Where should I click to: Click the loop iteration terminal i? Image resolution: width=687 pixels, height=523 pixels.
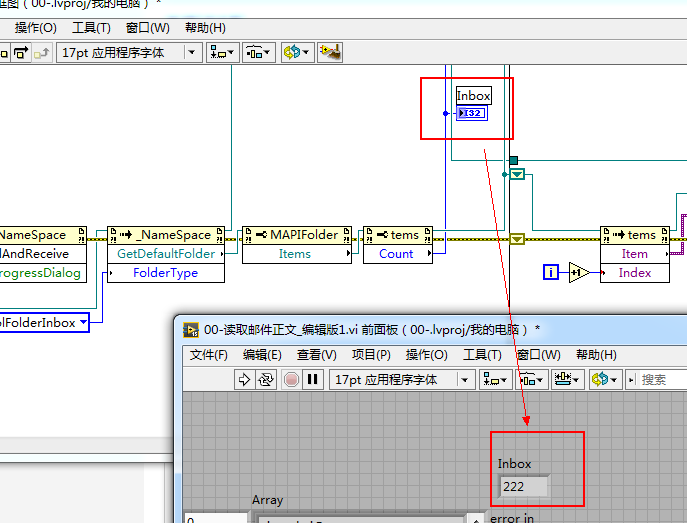click(x=551, y=272)
